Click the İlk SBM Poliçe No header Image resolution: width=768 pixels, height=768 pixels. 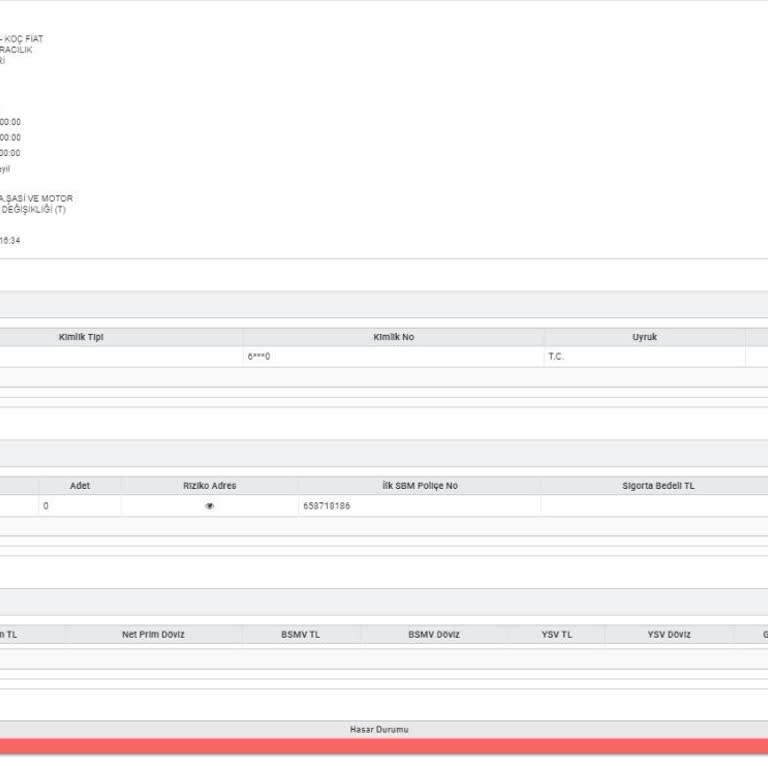click(x=420, y=485)
